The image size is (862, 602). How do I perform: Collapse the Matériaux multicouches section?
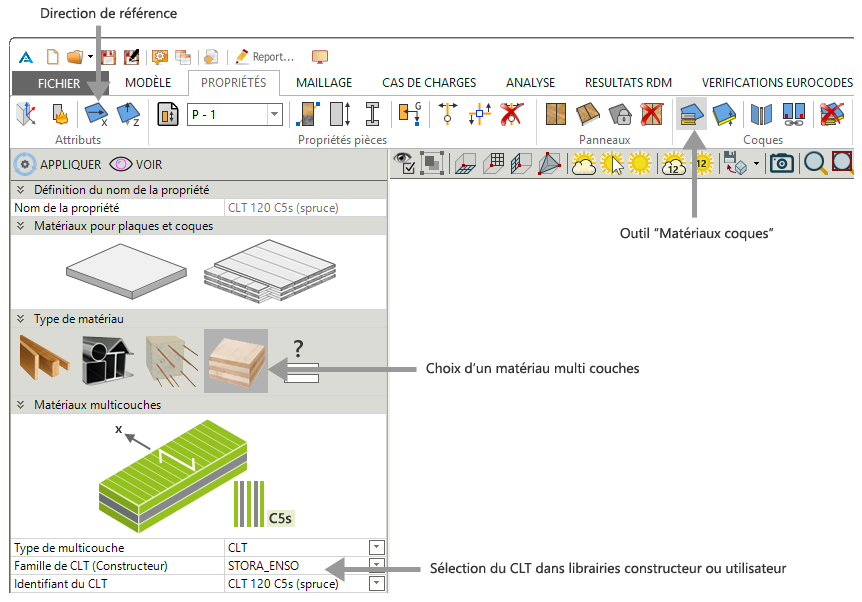[x=20, y=405]
